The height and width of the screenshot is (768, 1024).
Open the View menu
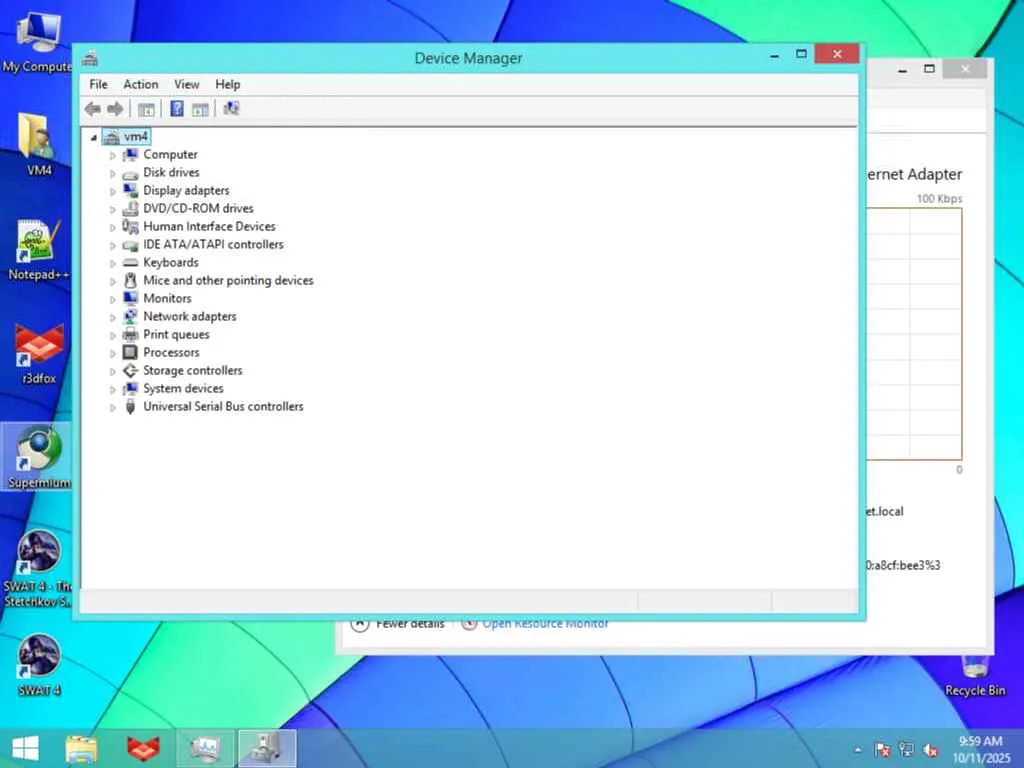(x=187, y=84)
